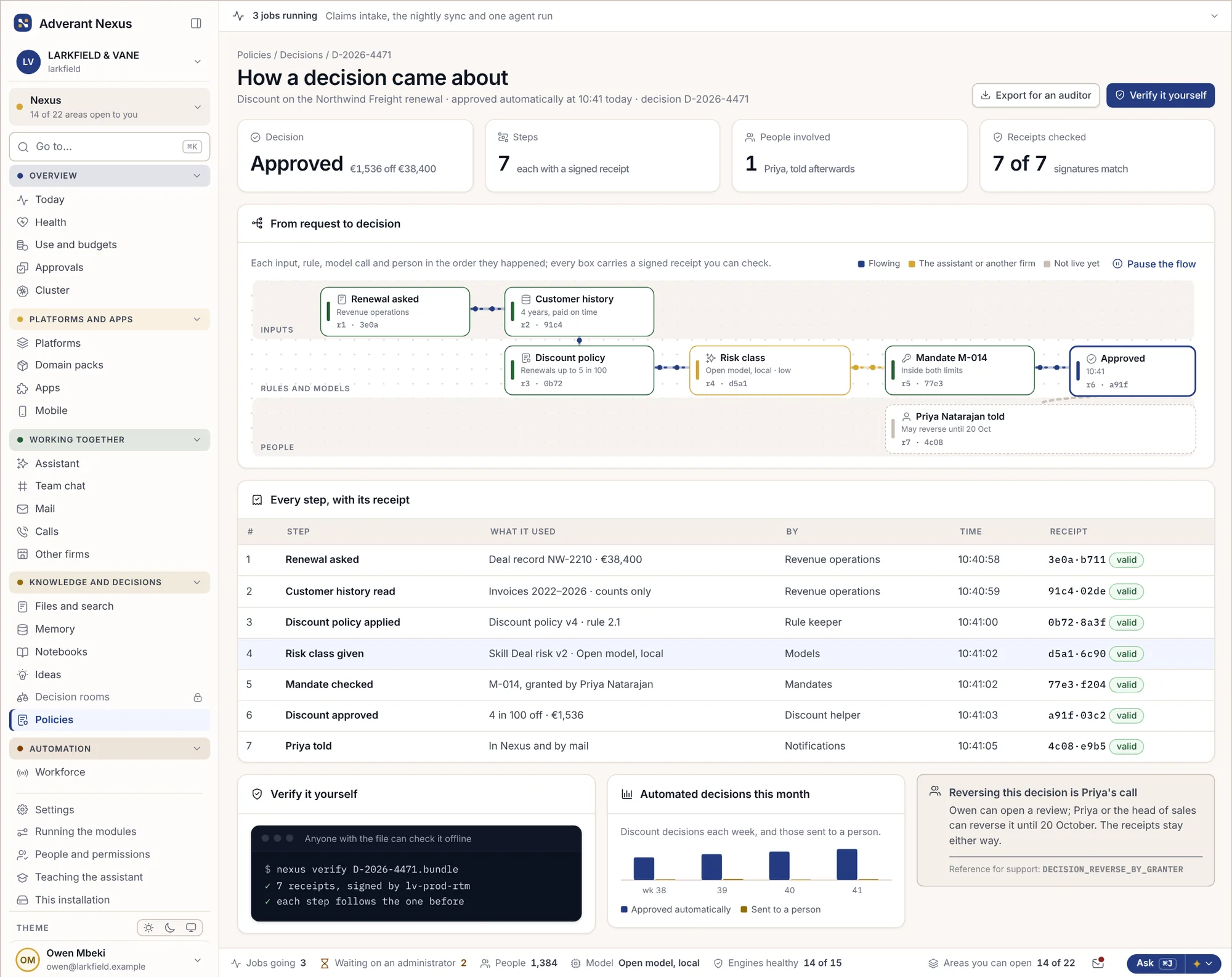Open the Larkfield & Vane organization switcher
The width and height of the screenshot is (1232, 977).
pyautogui.click(x=110, y=62)
